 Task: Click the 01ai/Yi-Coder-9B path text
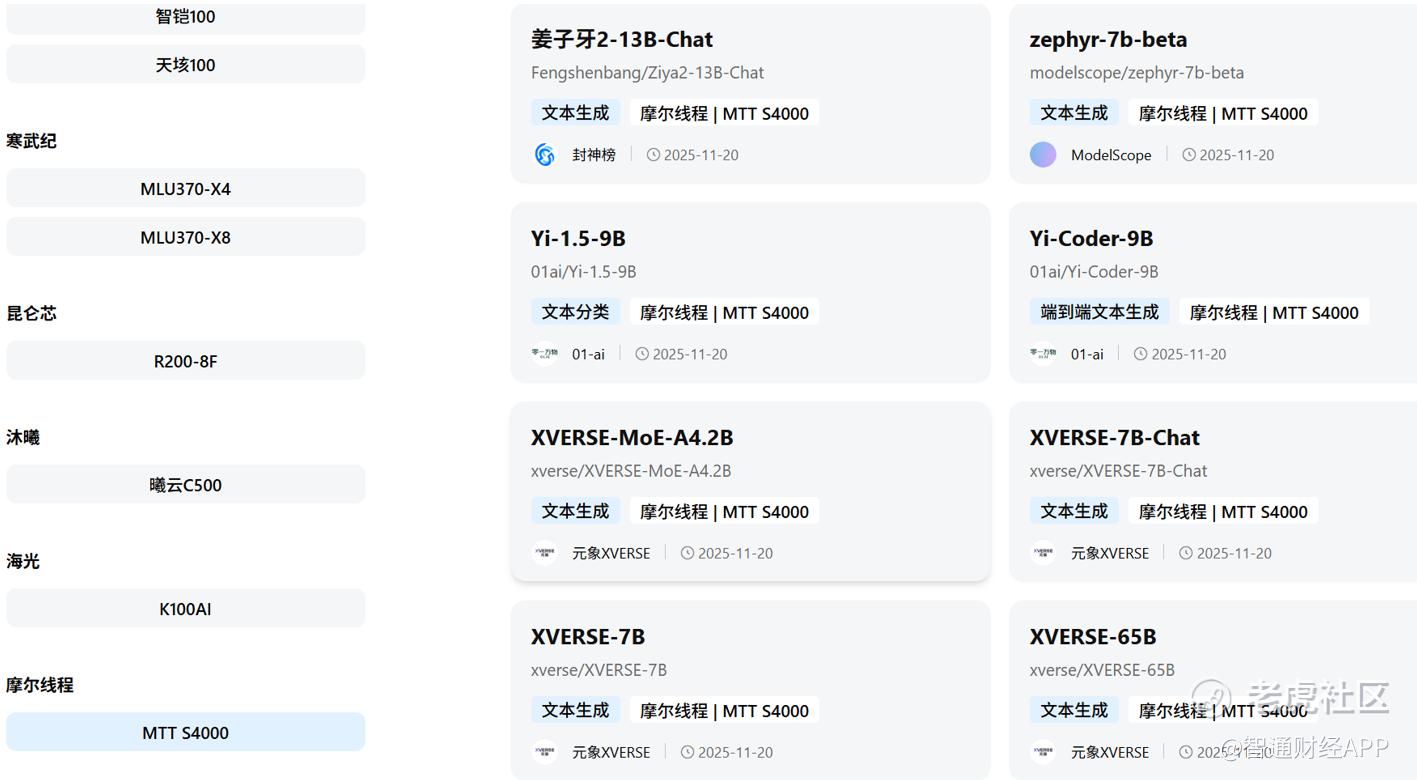click(x=1094, y=272)
